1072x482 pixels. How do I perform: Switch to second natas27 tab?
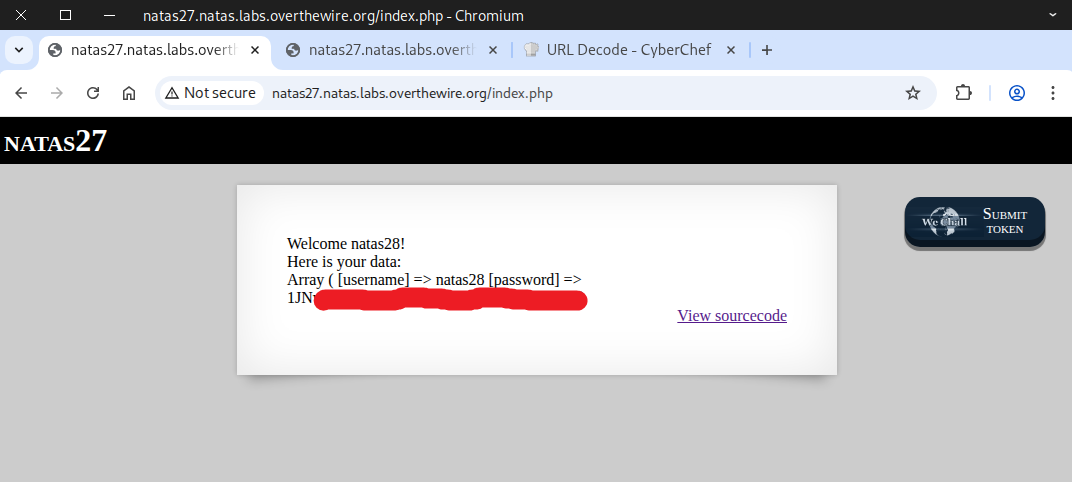coord(390,50)
